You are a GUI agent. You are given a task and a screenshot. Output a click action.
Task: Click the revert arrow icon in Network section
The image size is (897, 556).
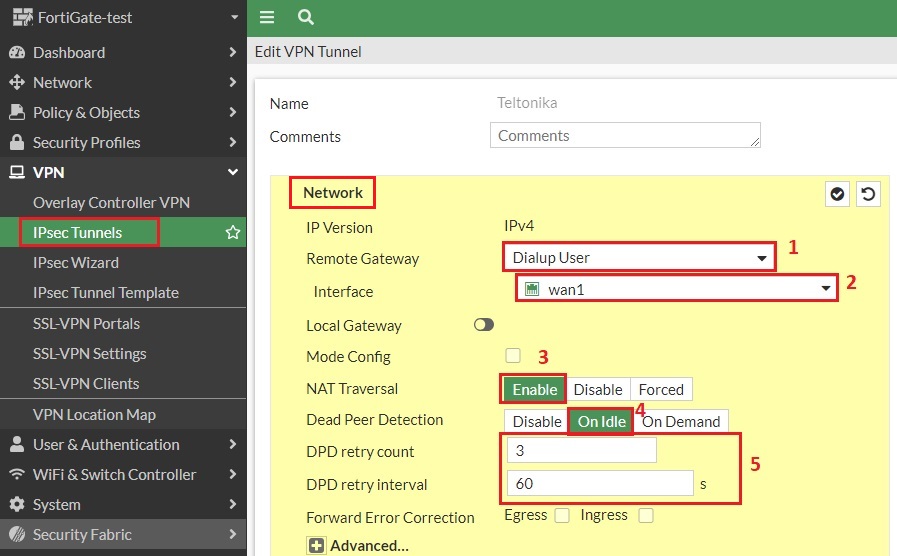[868, 194]
